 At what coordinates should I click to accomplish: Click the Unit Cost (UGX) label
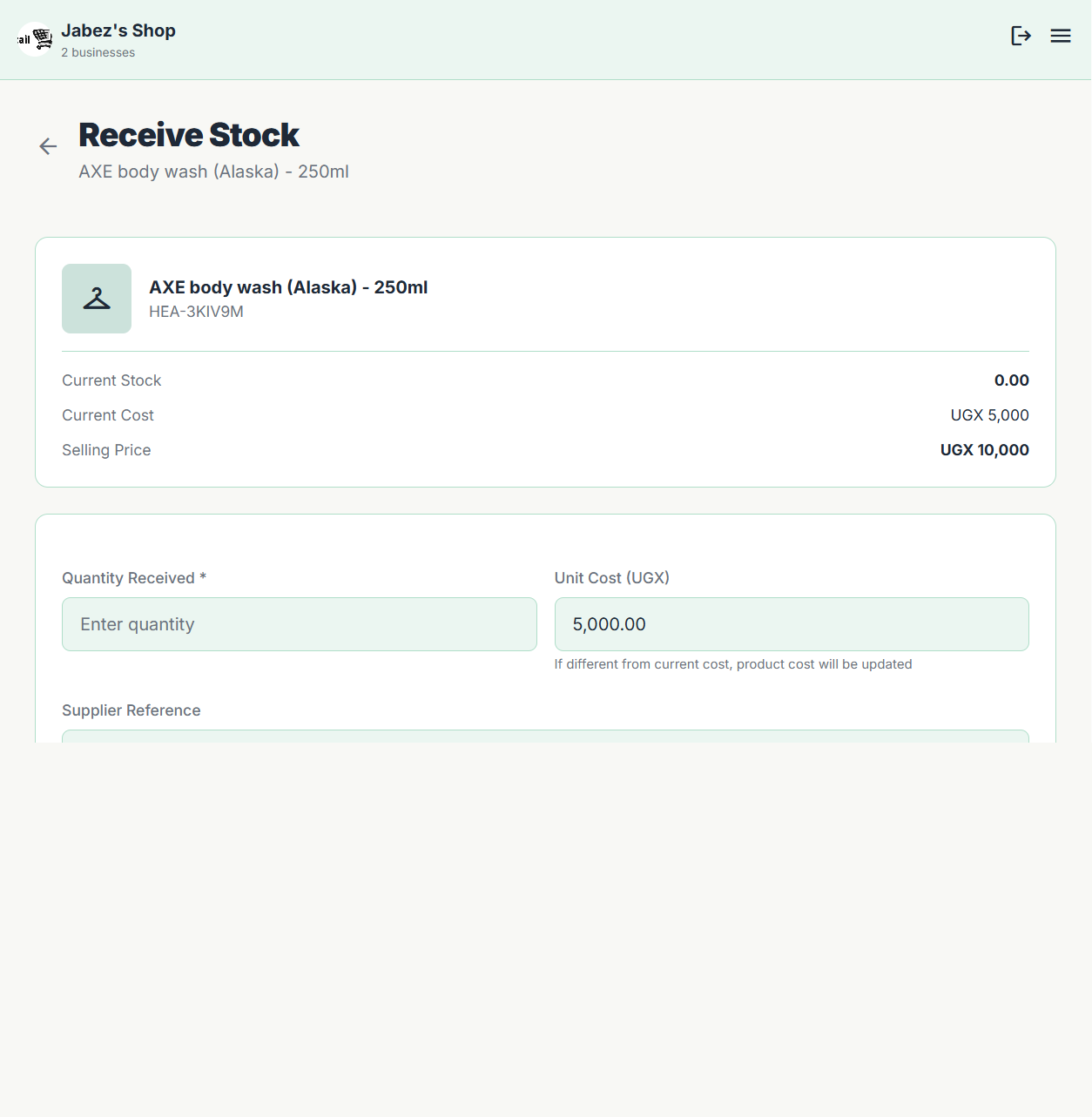(612, 578)
